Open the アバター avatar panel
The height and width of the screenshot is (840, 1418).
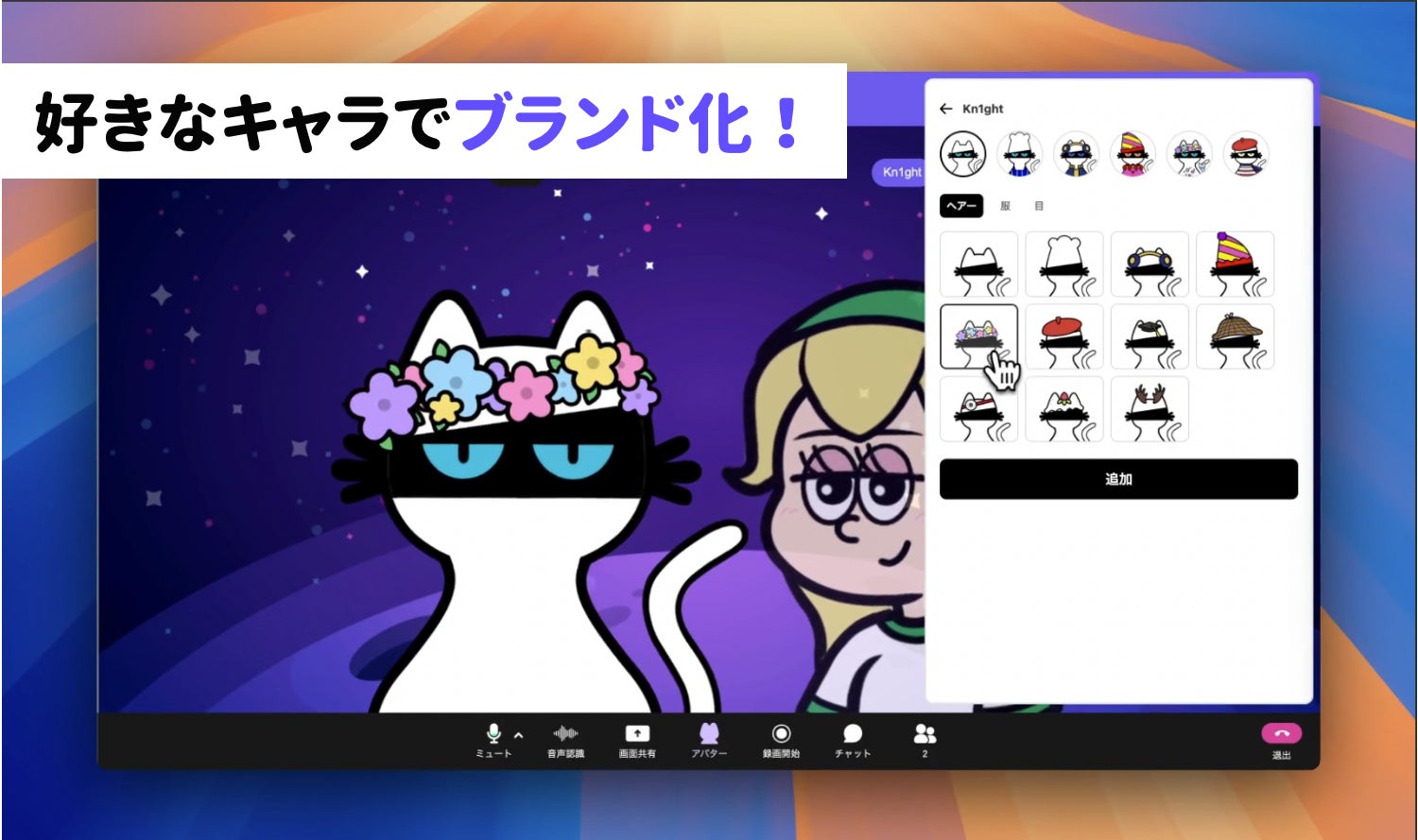point(709,740)
